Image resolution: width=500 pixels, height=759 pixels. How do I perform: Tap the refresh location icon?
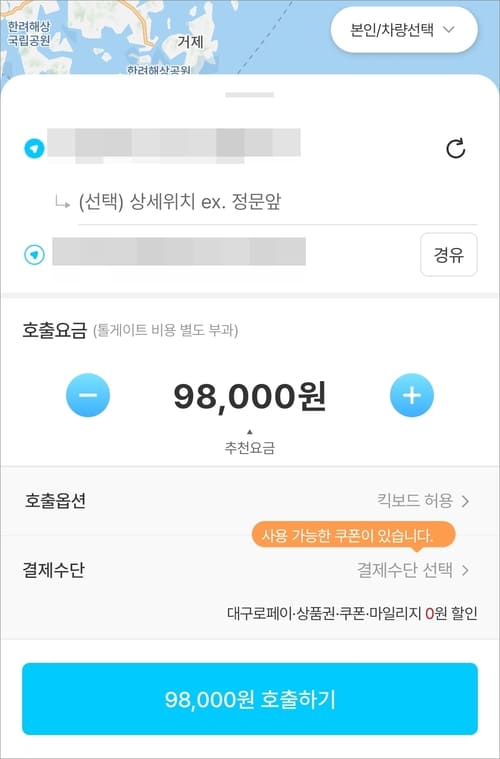tap(455, 149)
